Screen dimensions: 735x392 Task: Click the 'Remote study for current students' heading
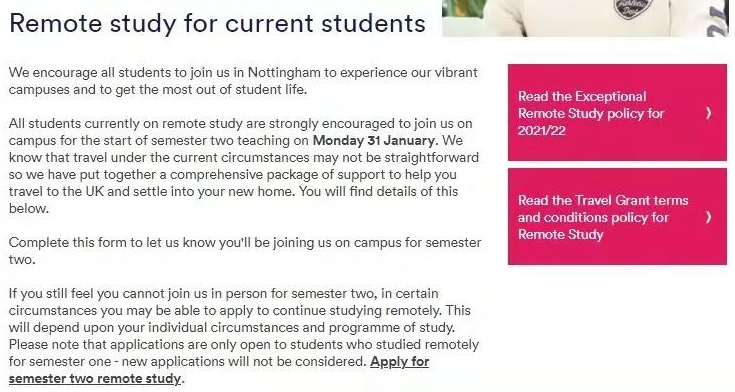tap(217, 23)
